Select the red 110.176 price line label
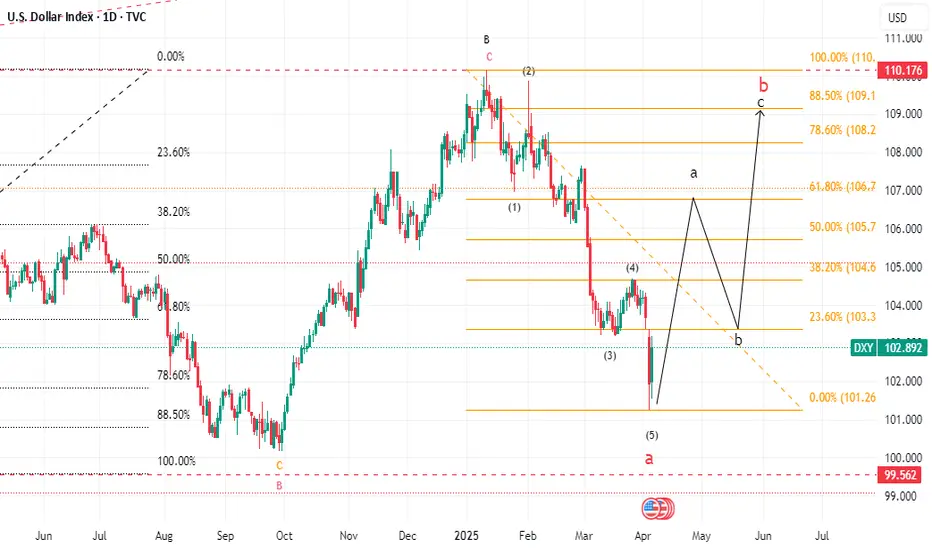932x550 pixels. [903, 70]
